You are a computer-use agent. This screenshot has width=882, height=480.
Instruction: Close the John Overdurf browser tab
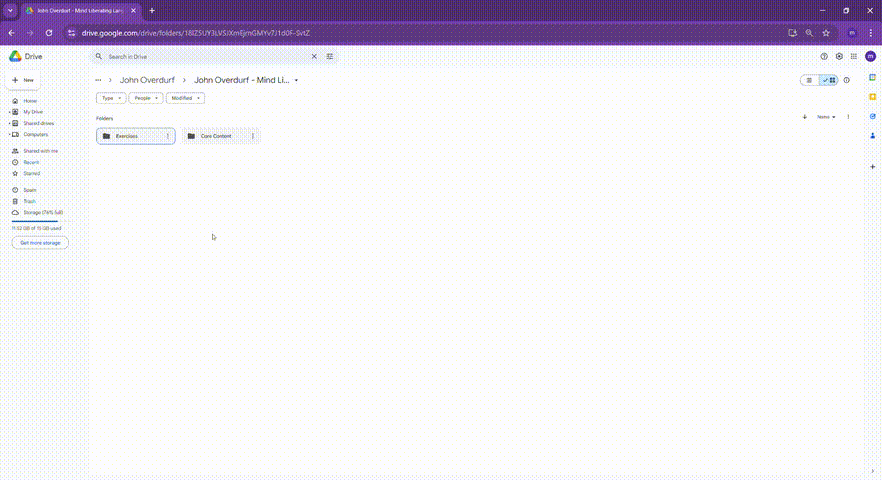133,10
